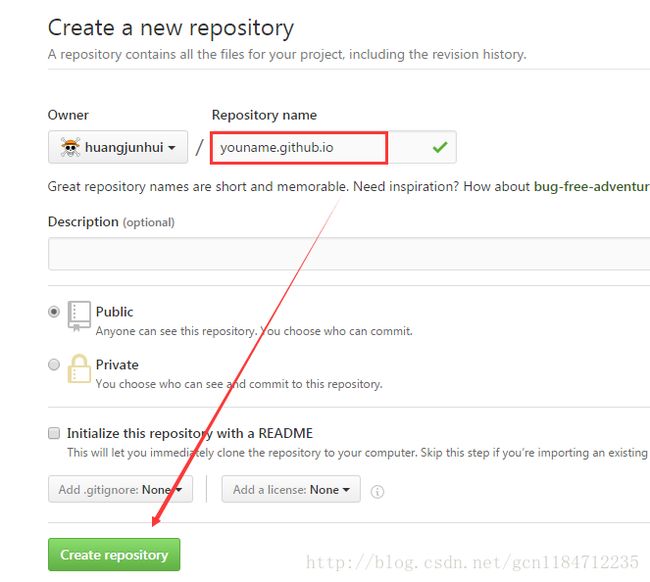Click the Repository name label
Image resolution: width=650 pixels, height=582 pixels.
coord(264,115)
